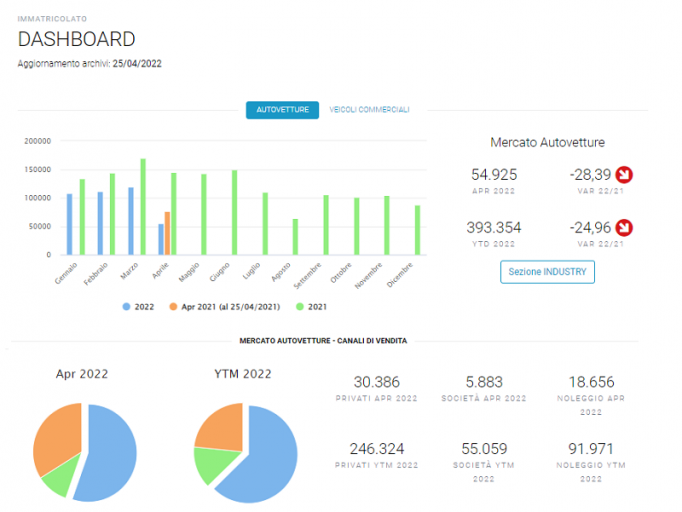Click the green Giugno 2021 bar
This screenshot has height=512, width=682.
pos(234,212)
